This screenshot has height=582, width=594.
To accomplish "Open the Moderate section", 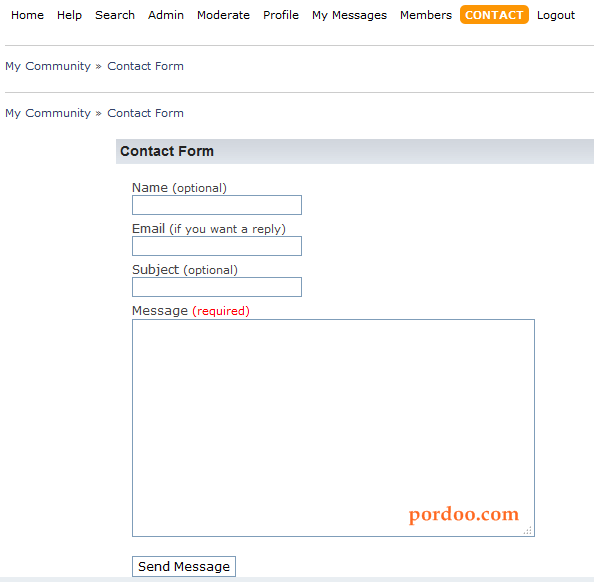I will click(224, 15).
